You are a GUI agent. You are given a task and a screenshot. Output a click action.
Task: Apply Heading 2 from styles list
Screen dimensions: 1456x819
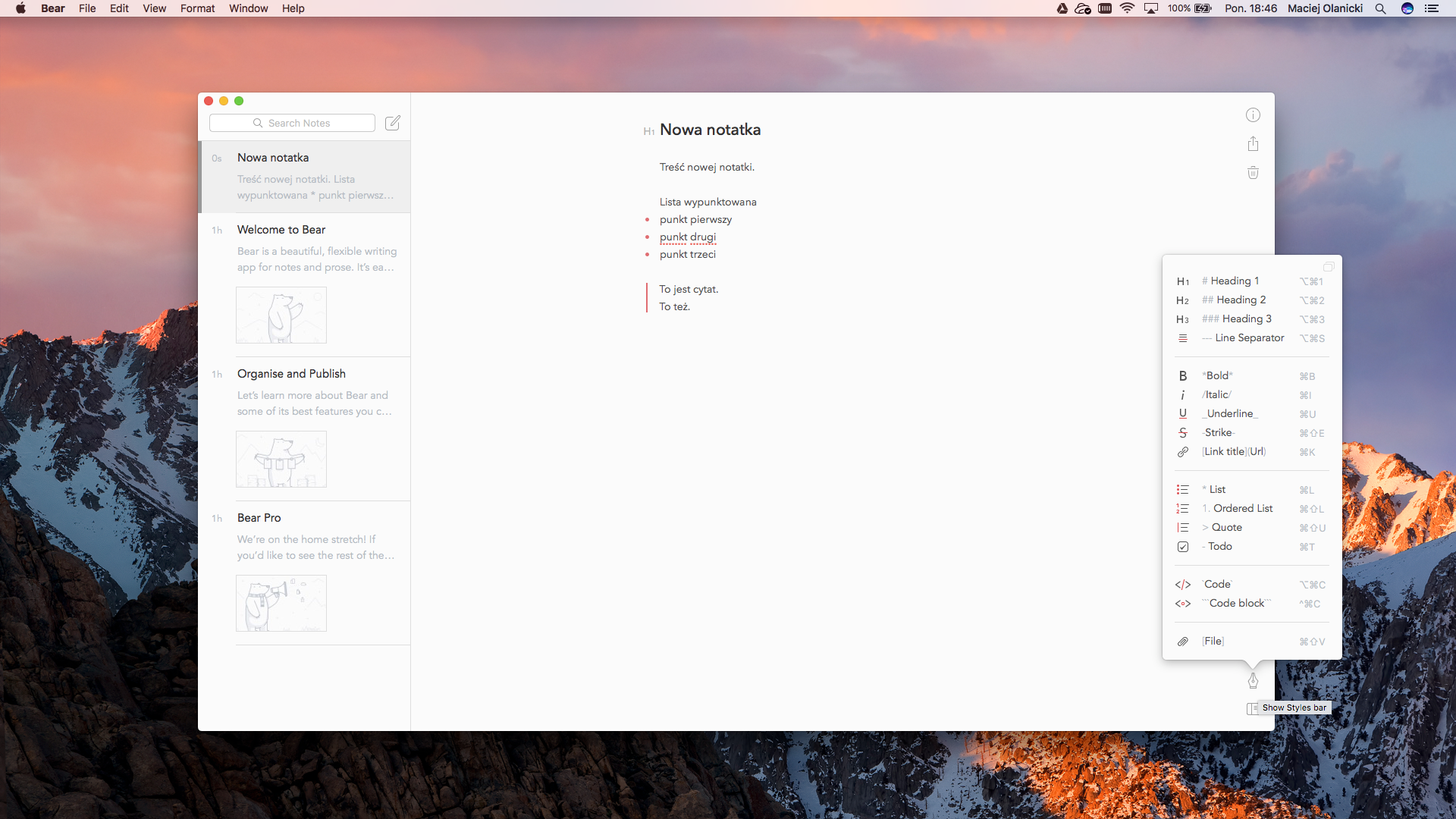coord(1241,300)
